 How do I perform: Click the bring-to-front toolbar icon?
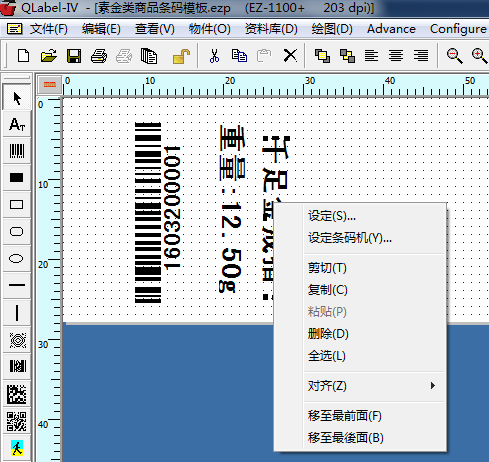click(322, 56)
